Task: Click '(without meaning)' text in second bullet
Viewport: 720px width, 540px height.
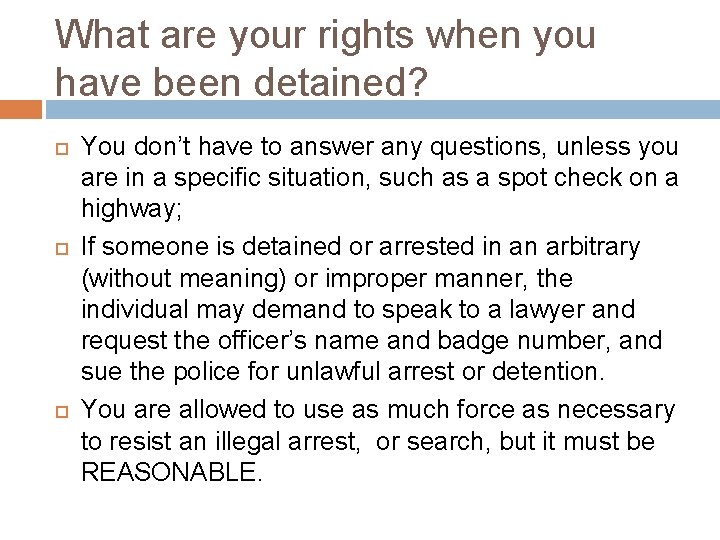Action: point(184,279)
